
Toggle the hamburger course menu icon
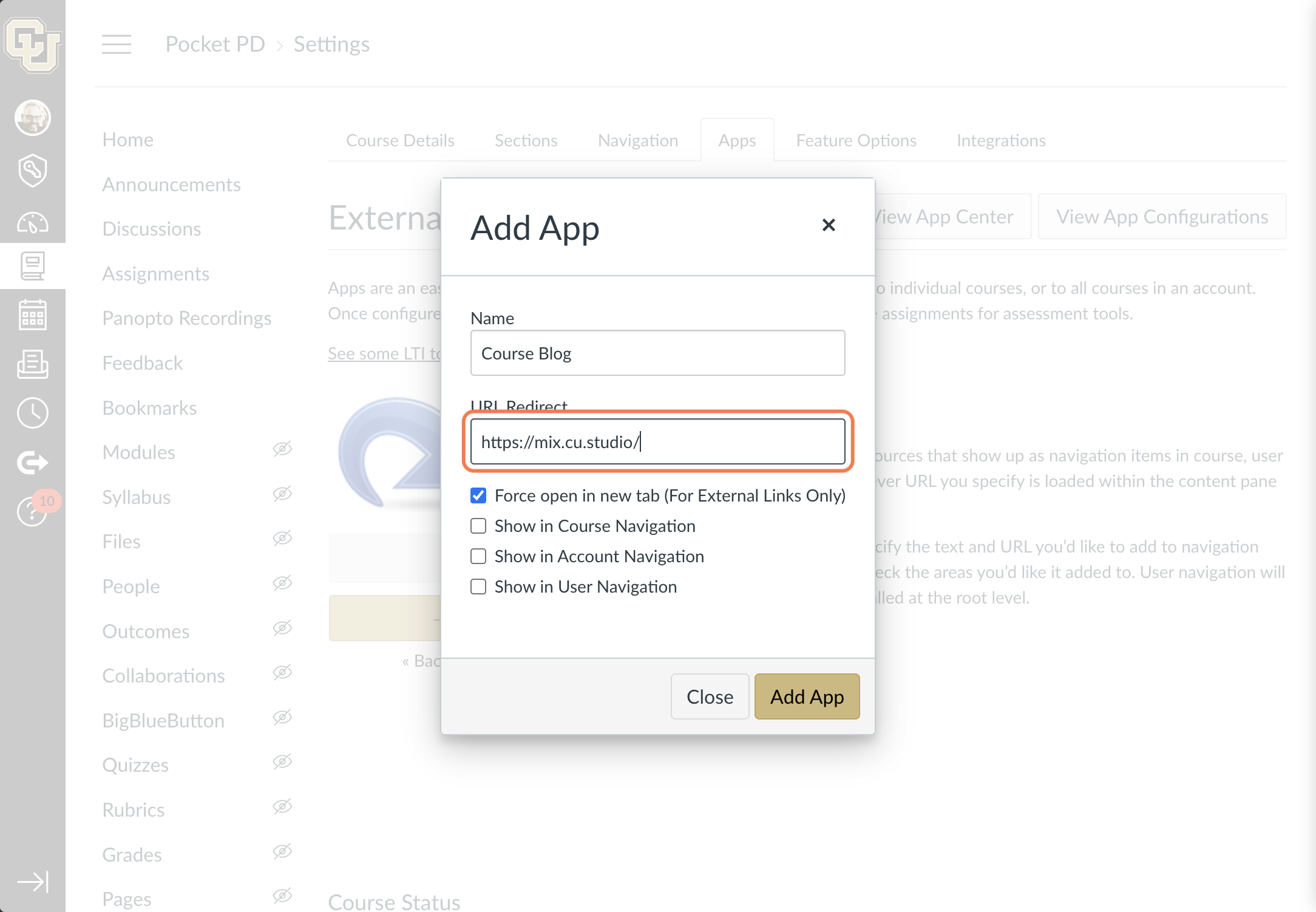[x=117, y=44]
